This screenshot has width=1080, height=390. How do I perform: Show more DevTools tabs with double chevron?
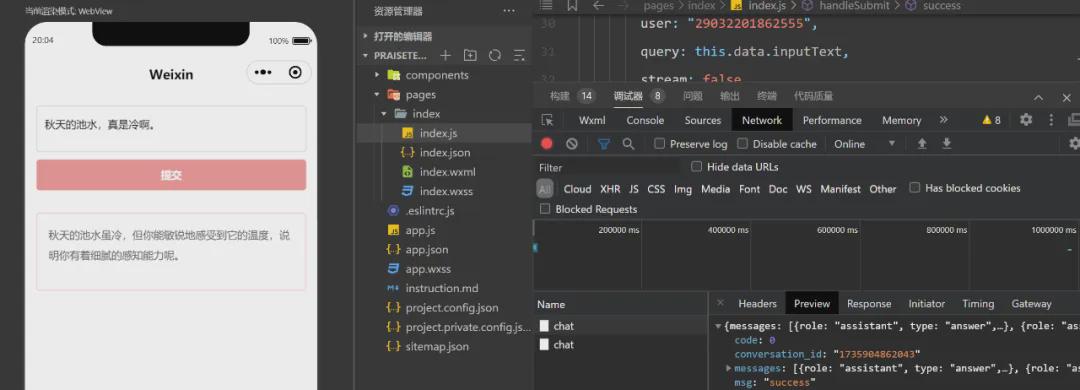[x=944, y=120]
